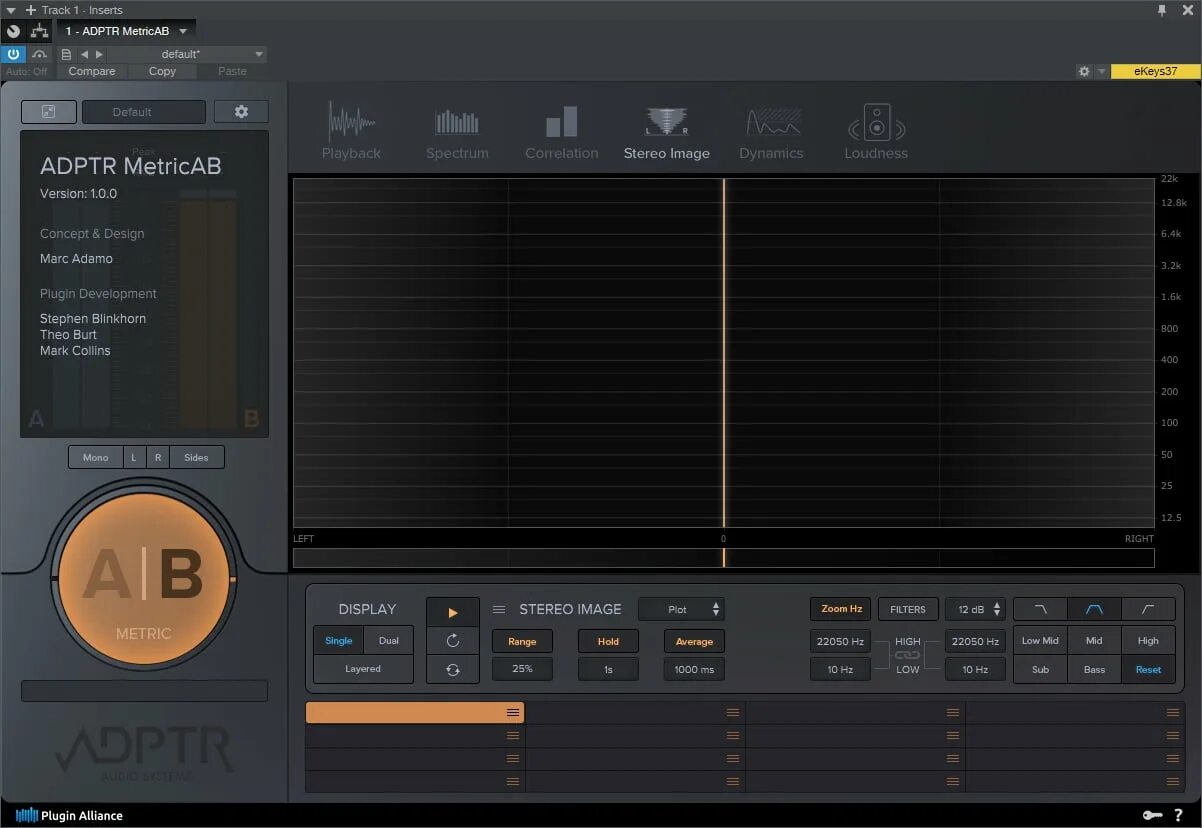Image resolution: width=1202 pixels, height=828 pixels.
Task: Solo the L channel
Action: pyautogui.click(x=134, y=457)
